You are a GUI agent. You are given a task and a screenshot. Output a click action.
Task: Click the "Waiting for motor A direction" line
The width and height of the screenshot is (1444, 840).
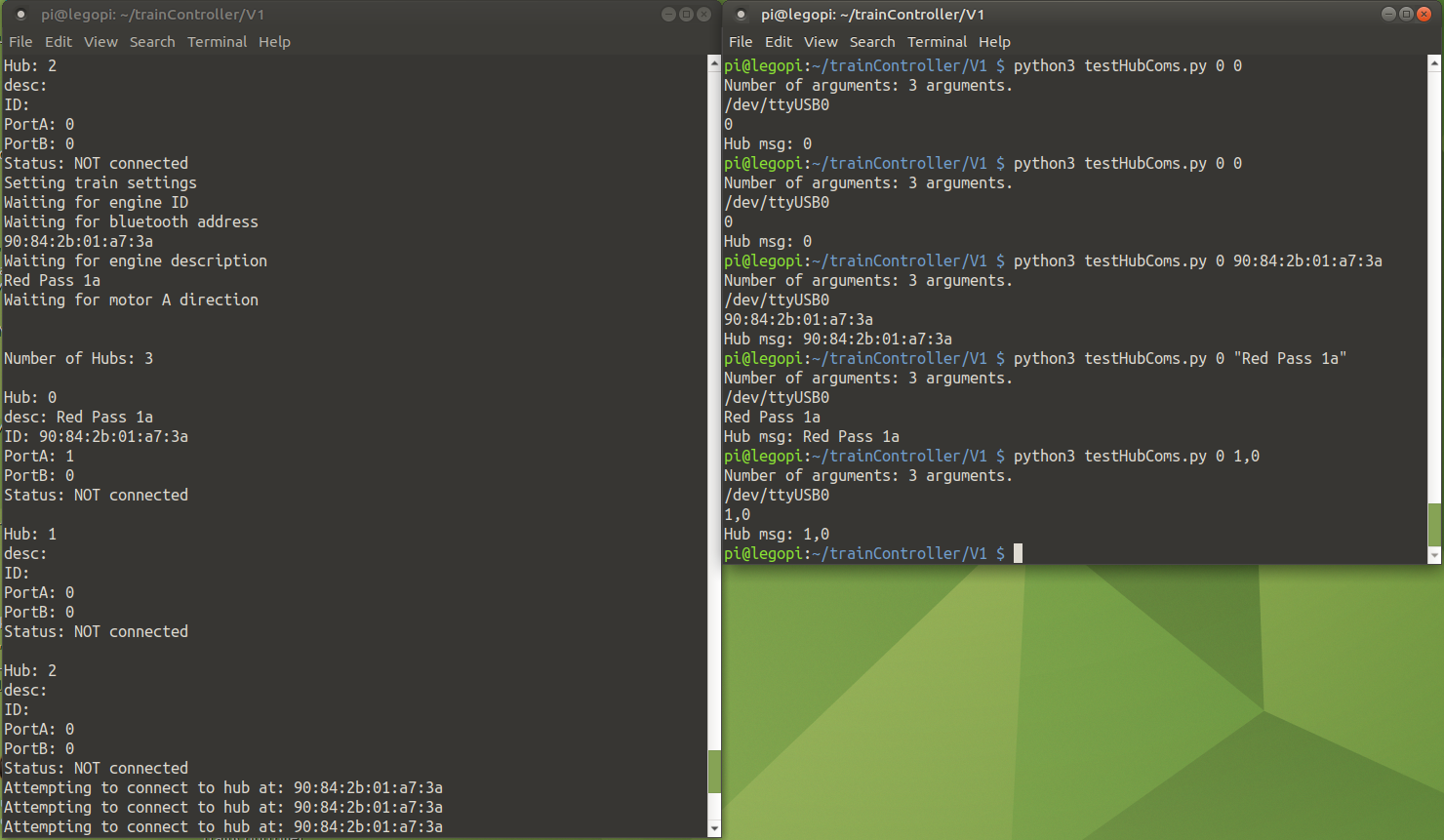(131, 300)
